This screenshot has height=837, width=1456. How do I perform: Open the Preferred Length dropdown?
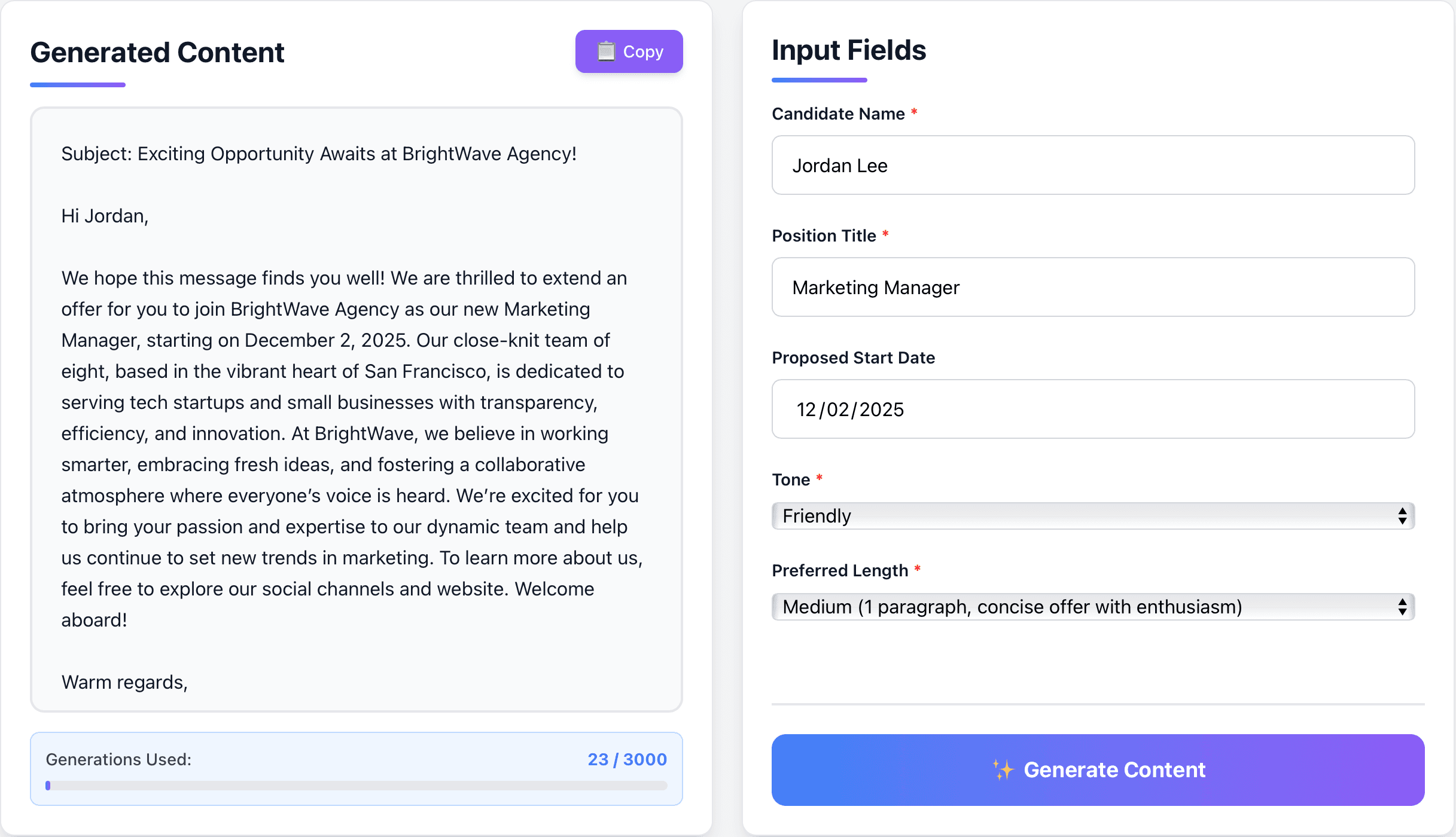[1092, 606]
